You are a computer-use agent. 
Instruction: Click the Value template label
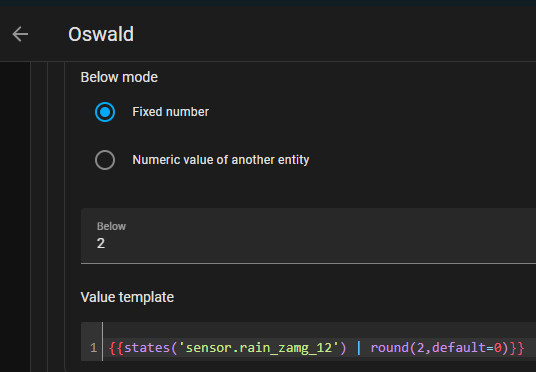coord(127,297)
